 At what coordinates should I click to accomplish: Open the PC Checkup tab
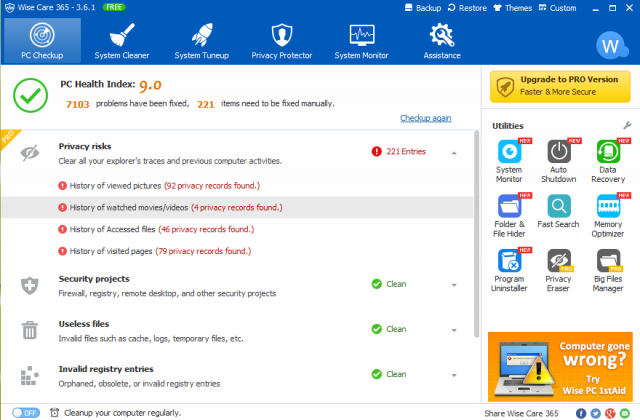tap(42, 40)
